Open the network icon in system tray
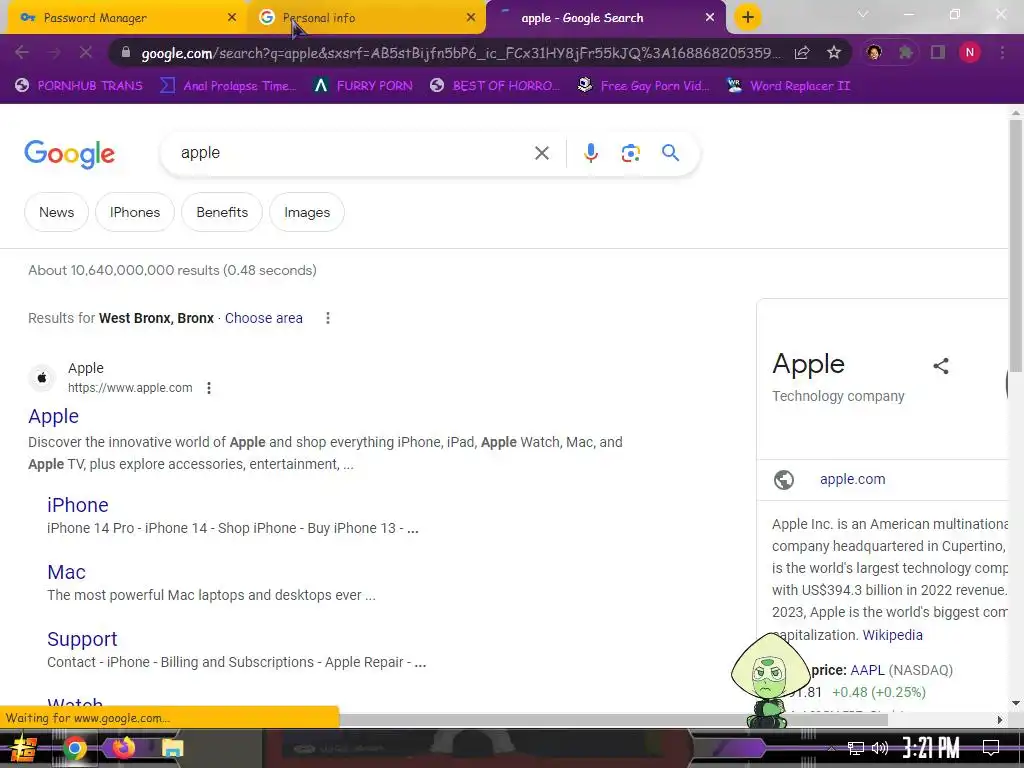1024x768 pixels. pyautogui.click(x=856, y=748)
